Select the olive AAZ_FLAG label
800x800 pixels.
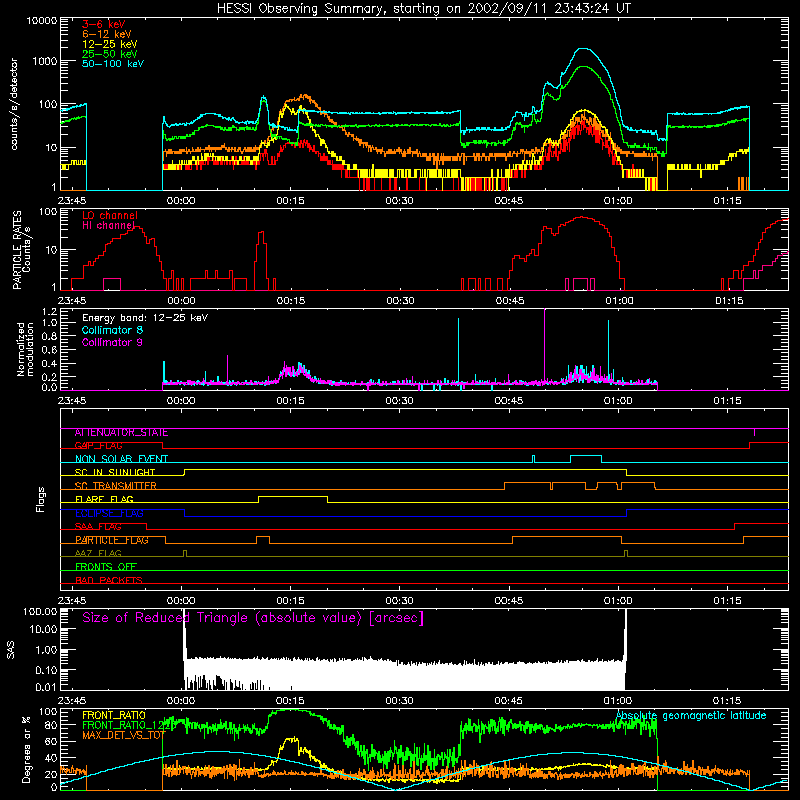tap(98, 554)
